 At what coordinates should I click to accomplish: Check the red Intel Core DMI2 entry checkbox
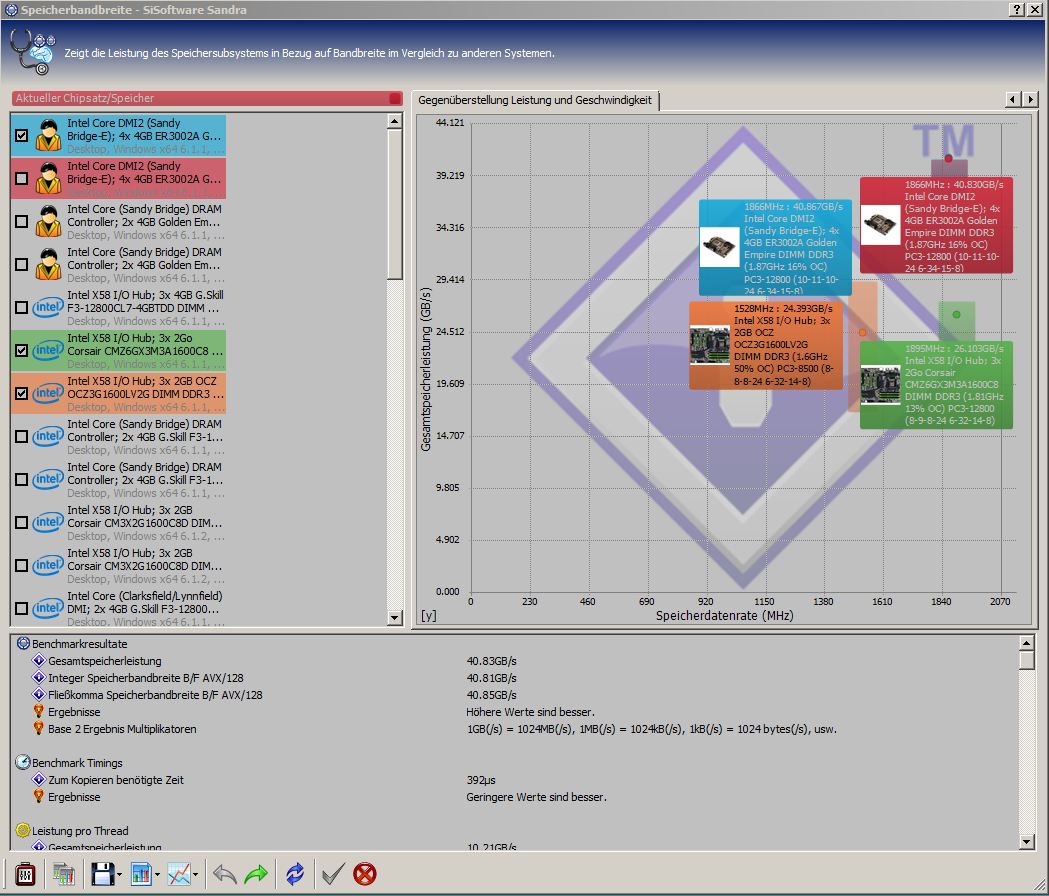click(x=21, y=179)
